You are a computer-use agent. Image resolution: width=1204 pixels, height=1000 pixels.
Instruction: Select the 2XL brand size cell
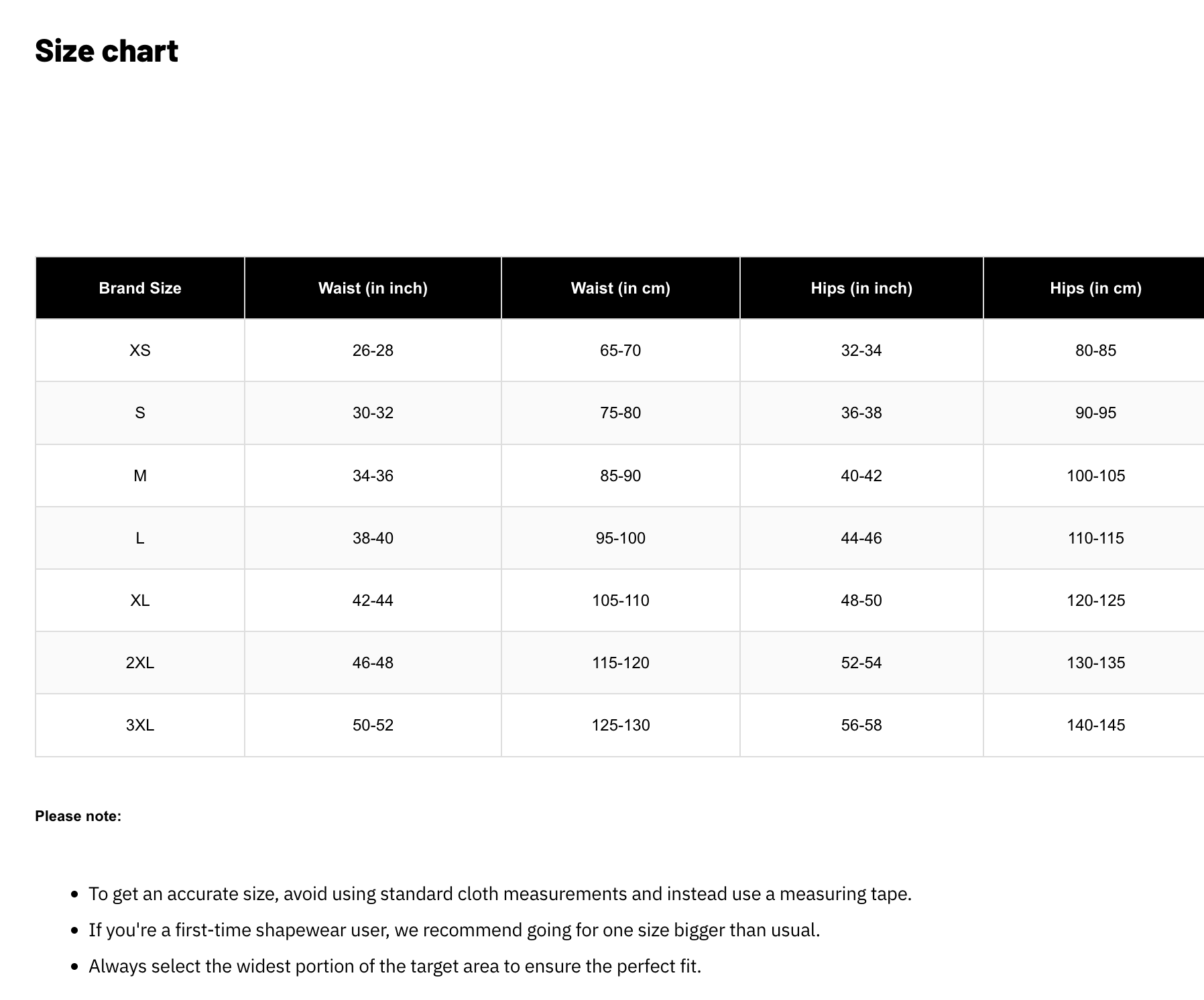(140, 663)
